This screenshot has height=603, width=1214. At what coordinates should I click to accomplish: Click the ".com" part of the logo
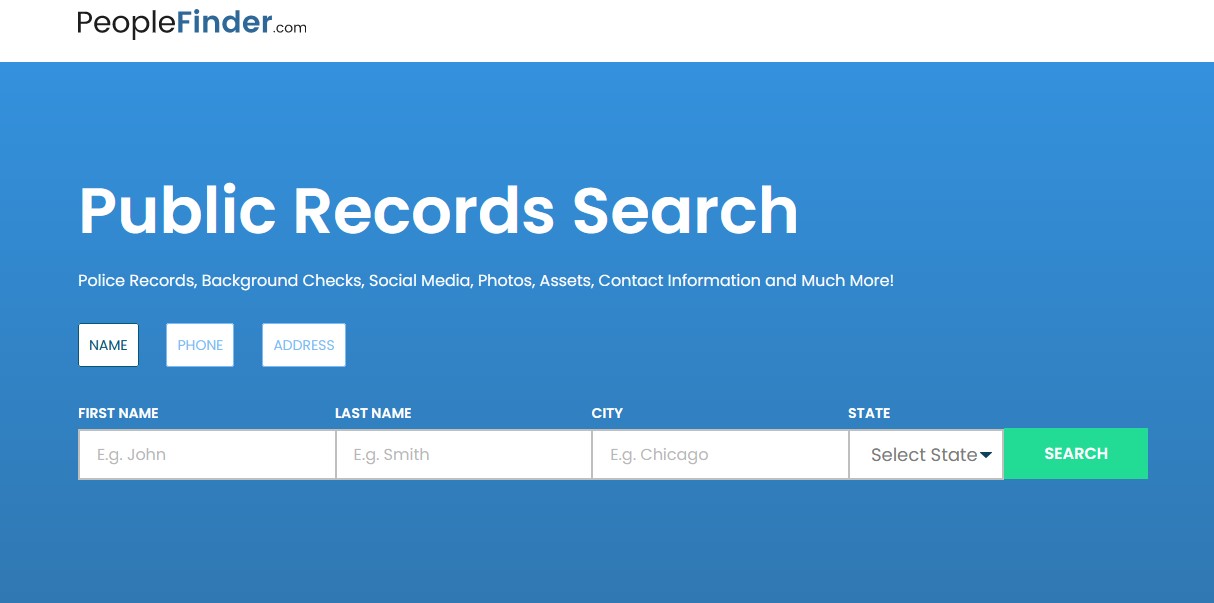(290, 28)
